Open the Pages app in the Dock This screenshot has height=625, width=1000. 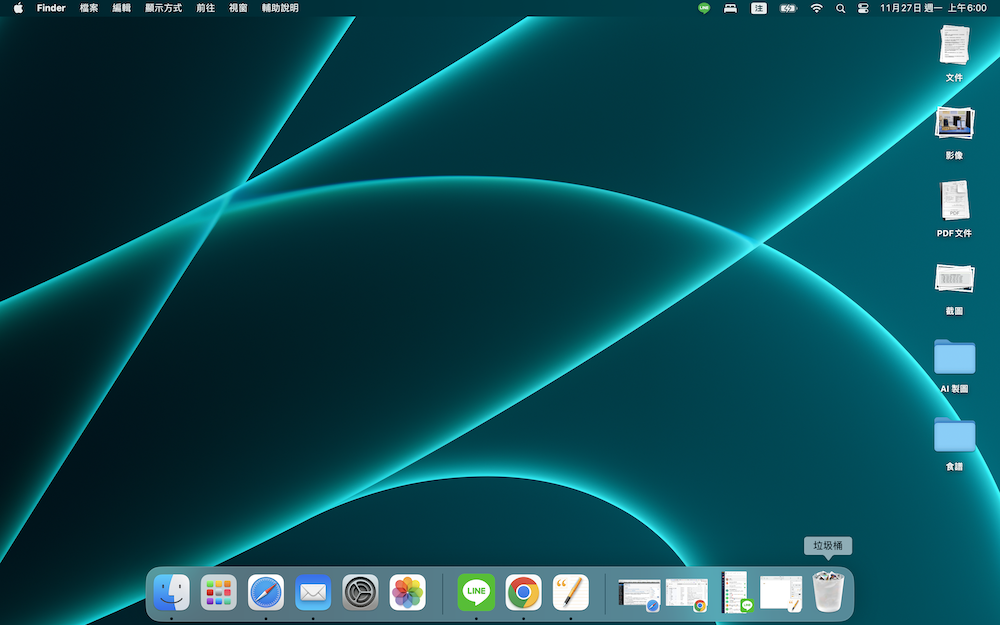[x=571, y=592]
